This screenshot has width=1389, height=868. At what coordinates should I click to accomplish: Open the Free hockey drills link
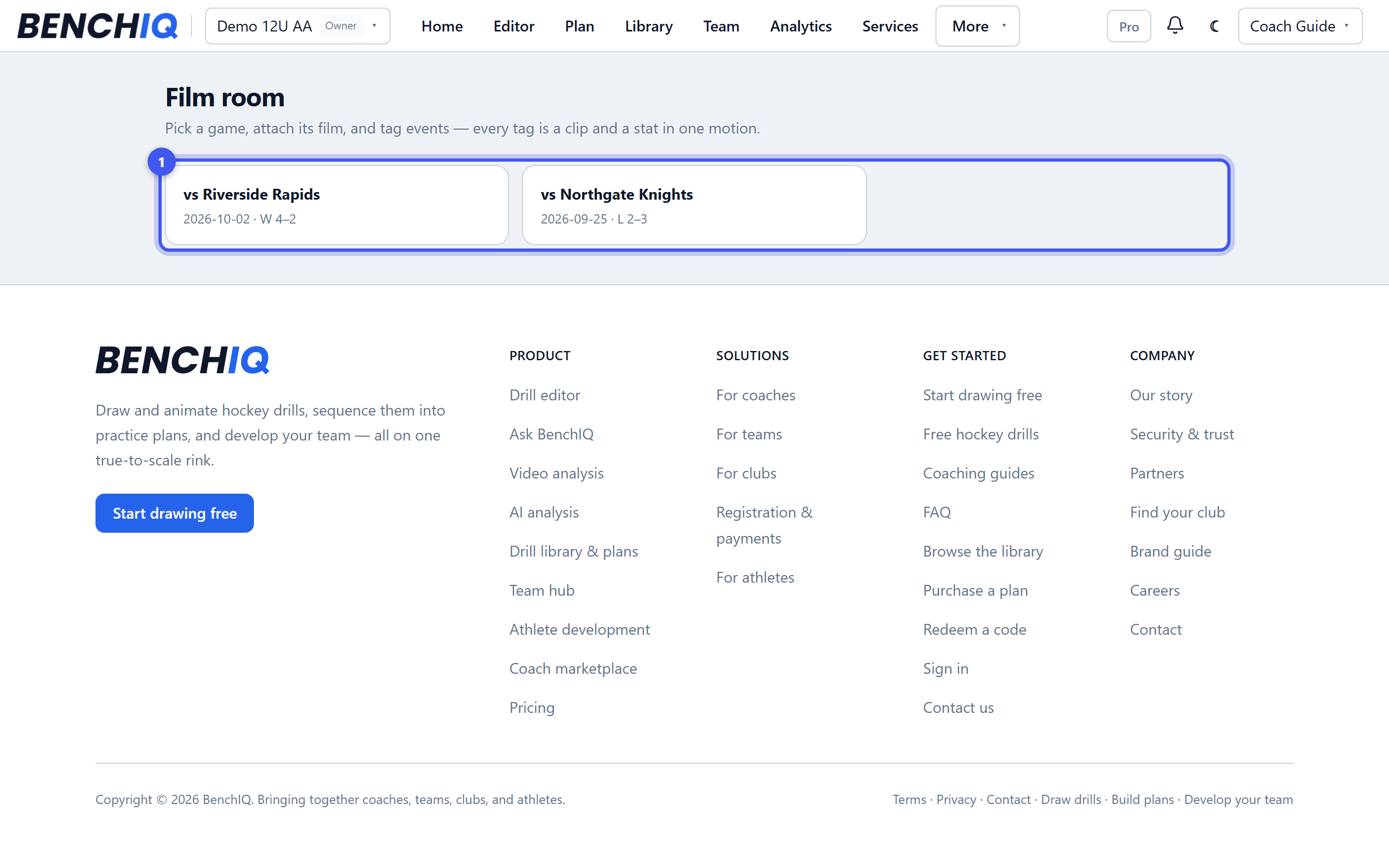pos(980,434)
